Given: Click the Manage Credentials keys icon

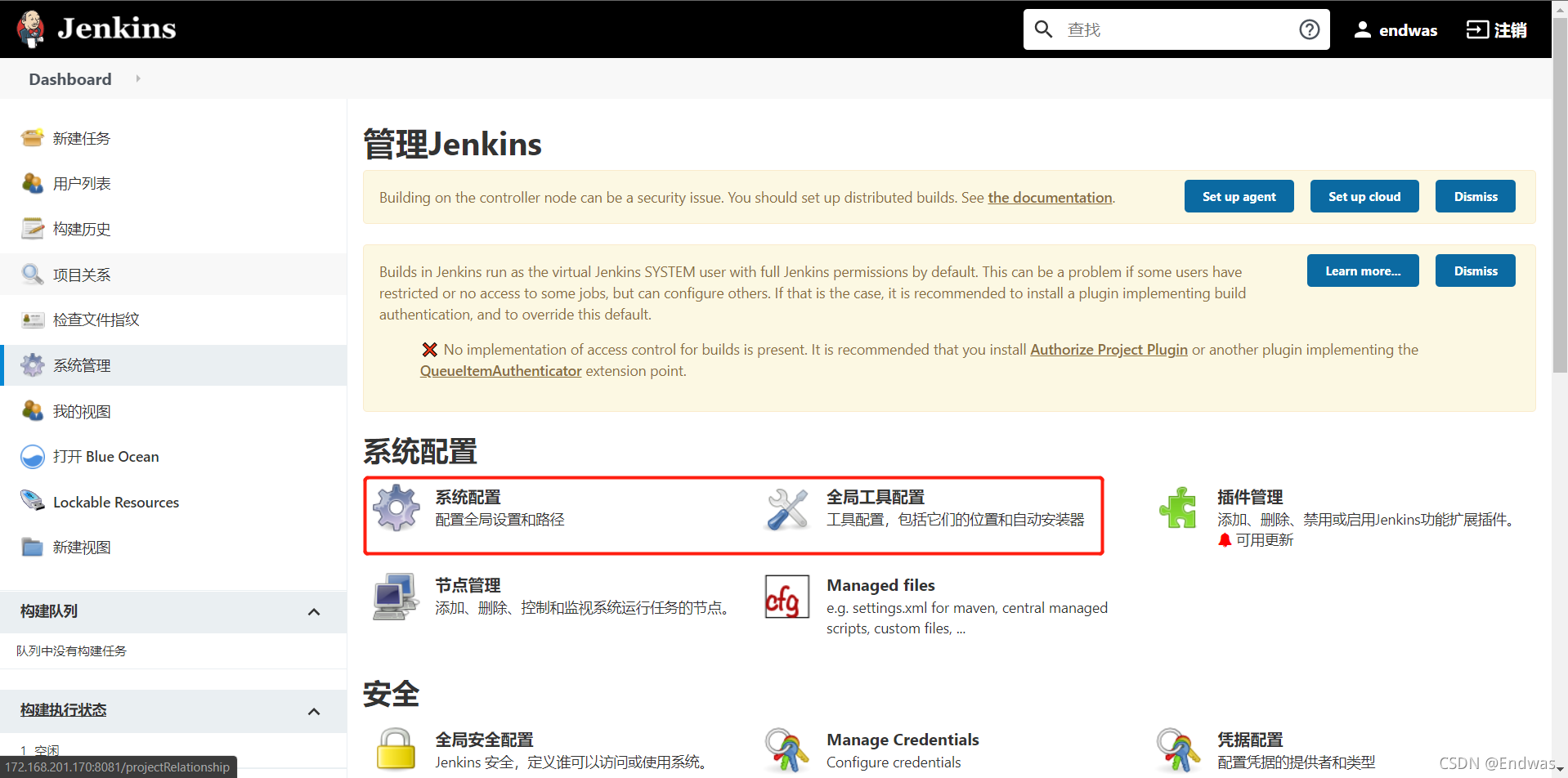Looking at the screenshot, I should pos(787,750).
